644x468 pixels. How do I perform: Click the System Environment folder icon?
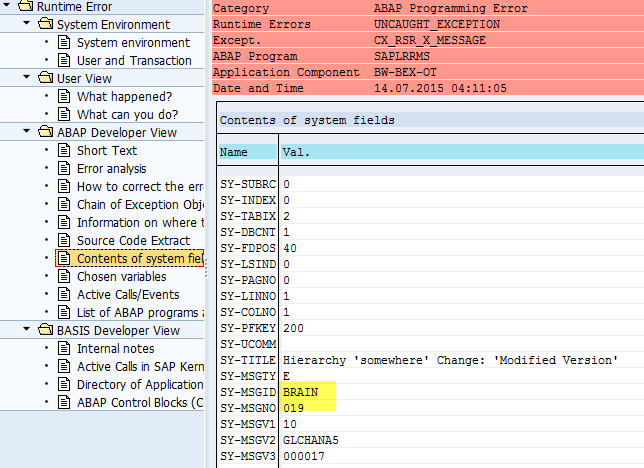[46, 24]
